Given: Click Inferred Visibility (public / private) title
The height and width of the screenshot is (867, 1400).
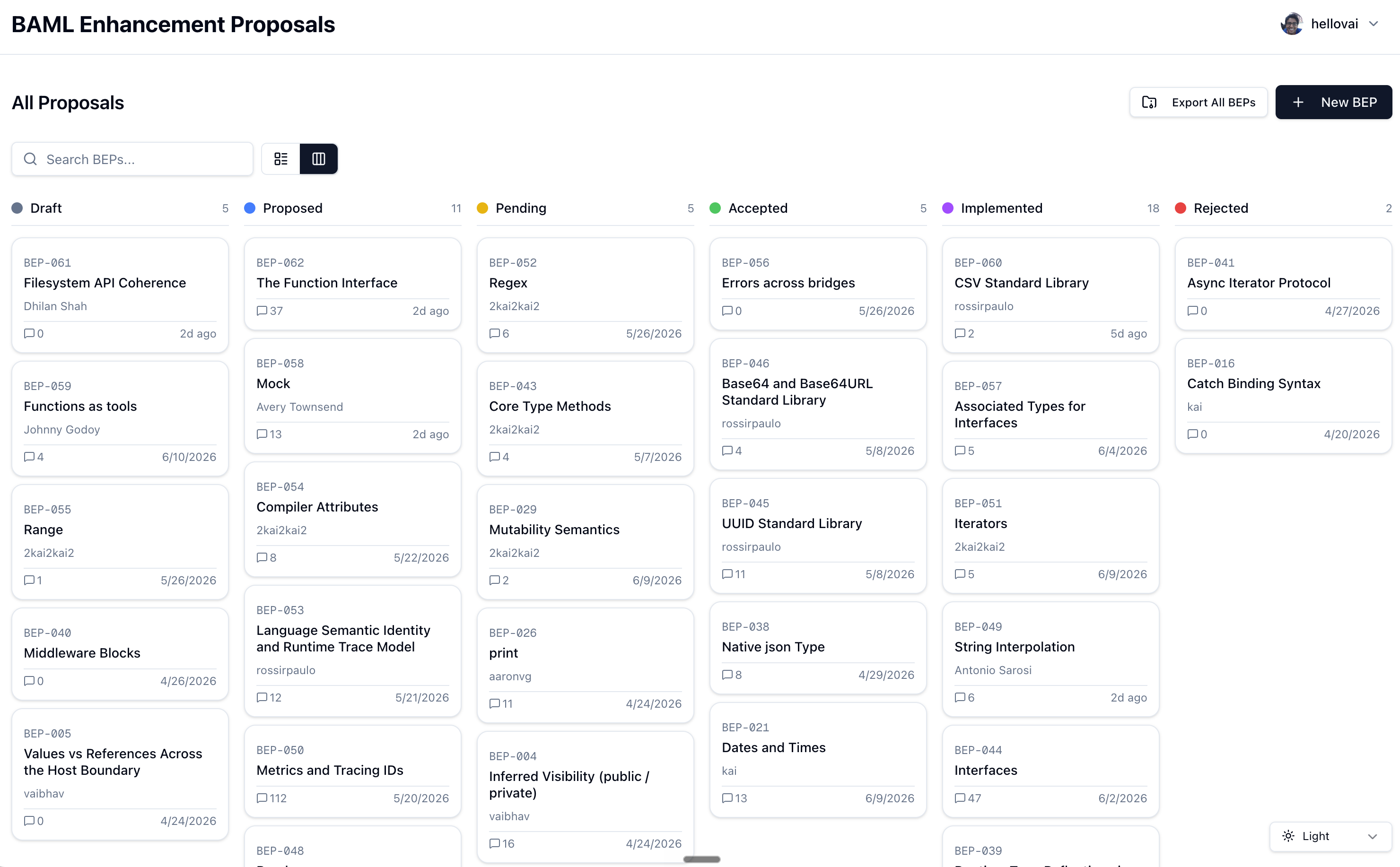Looking at the screenshot, I should tap(569, 784).
